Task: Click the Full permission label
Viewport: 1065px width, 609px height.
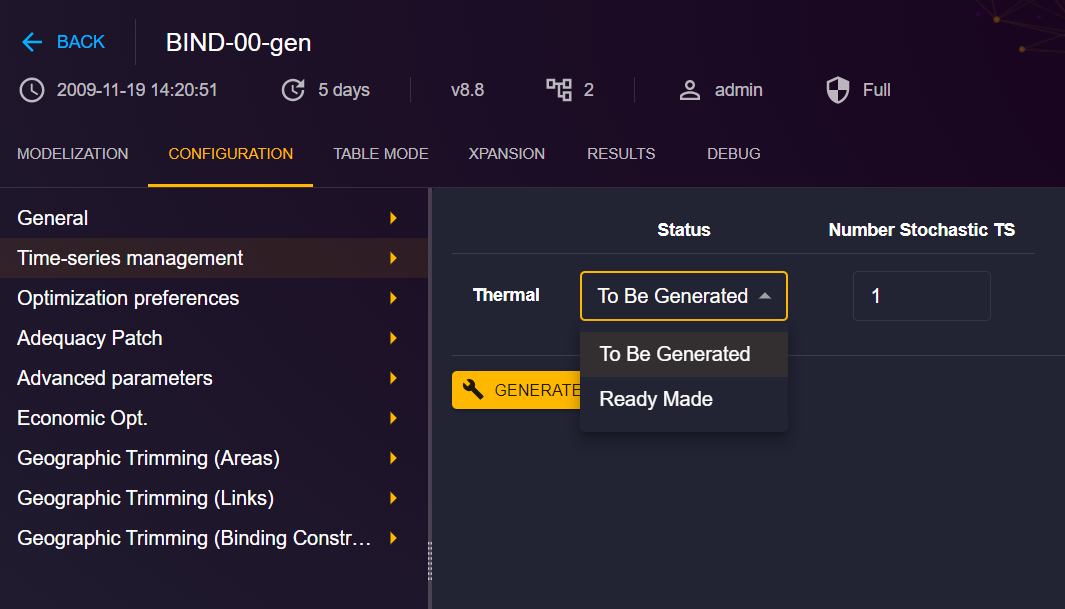Action: (x=876, y=90)
